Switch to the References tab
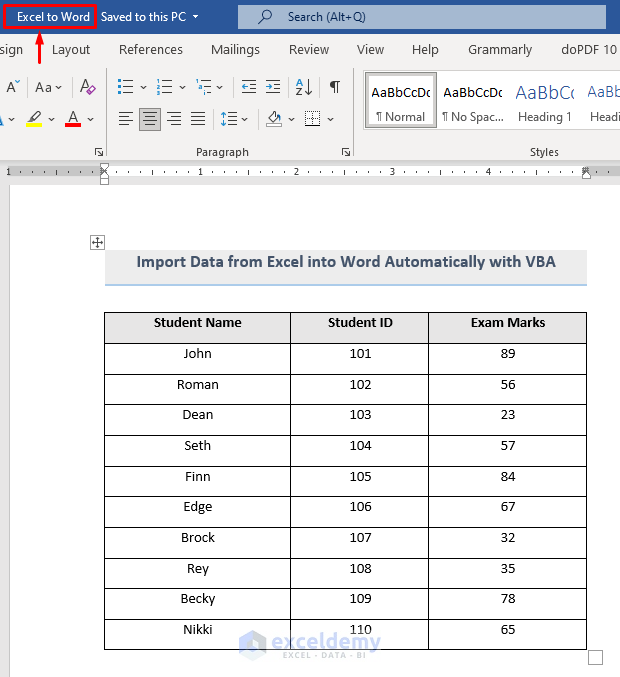 151,50
